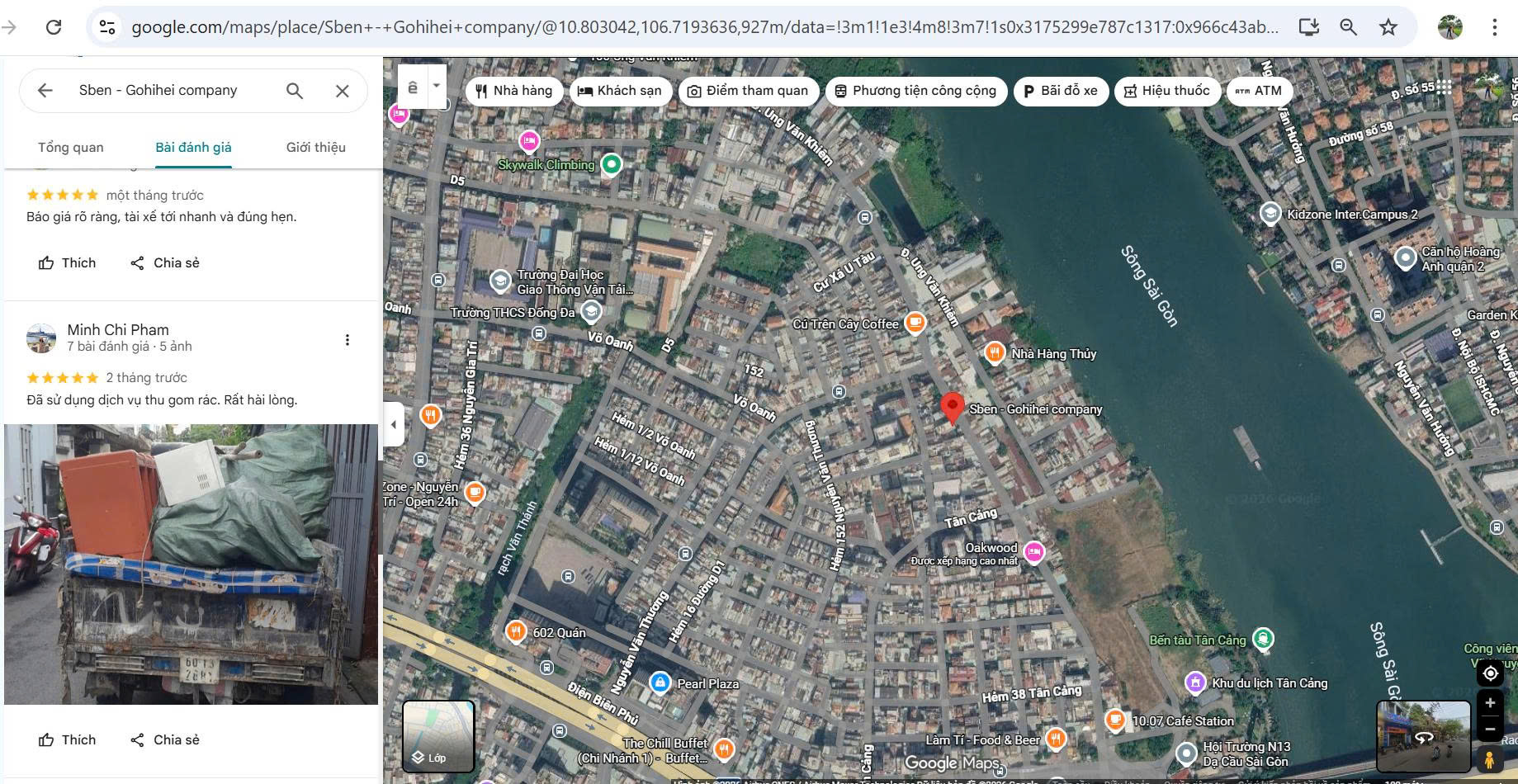
Task: Open the Pegman Street View control
Action: click(x=1490, y=759)
